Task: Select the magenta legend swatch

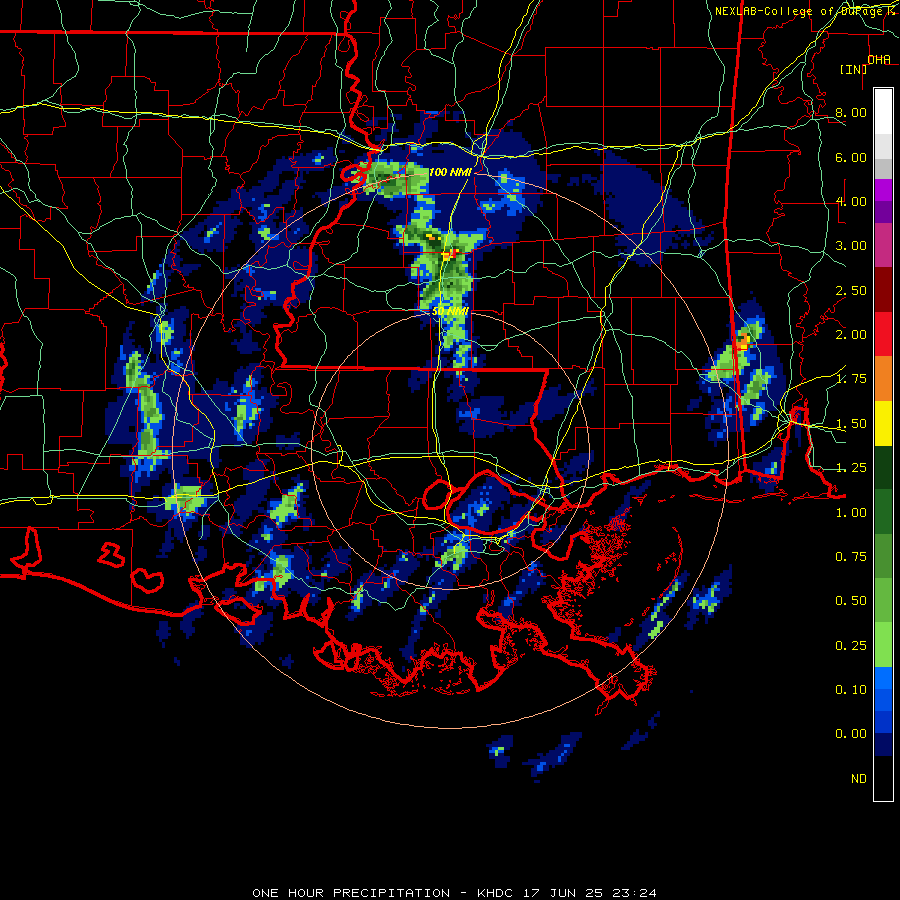Action: (x=883, y=190)
